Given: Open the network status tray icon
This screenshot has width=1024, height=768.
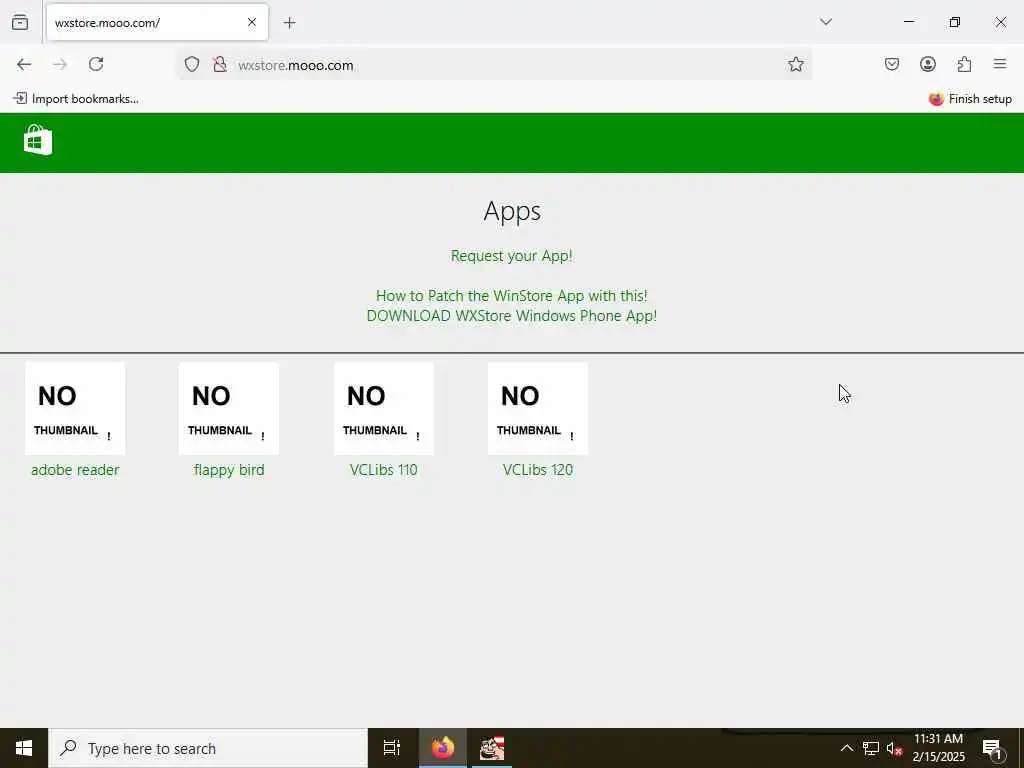Looking at the screenshot, I should 871,748.
